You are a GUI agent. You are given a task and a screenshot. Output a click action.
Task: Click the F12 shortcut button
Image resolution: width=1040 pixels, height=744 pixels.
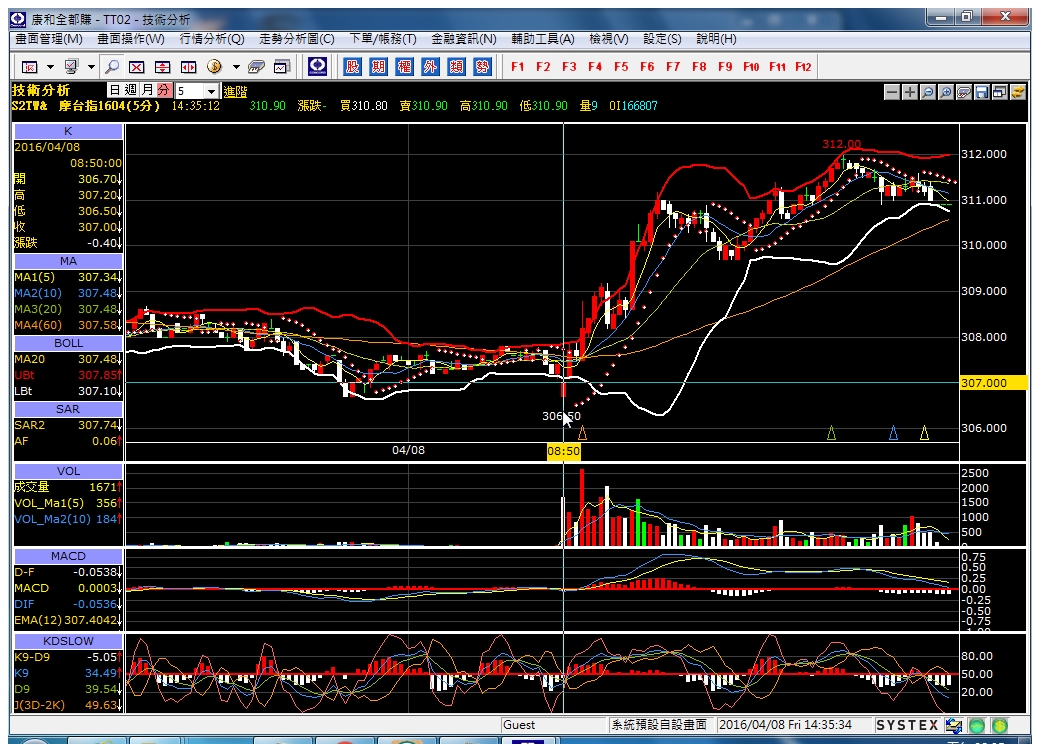pos(803,67)
